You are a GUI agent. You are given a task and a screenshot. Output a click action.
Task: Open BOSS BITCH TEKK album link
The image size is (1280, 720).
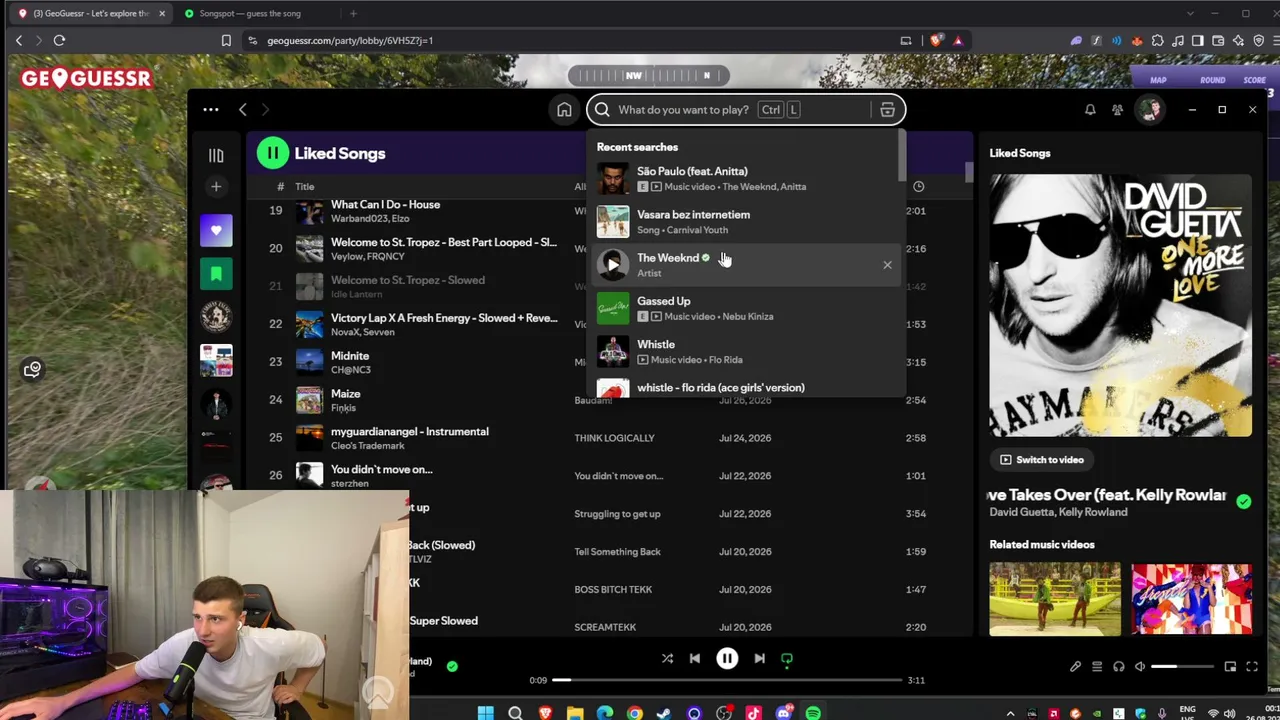click(613, 590)
